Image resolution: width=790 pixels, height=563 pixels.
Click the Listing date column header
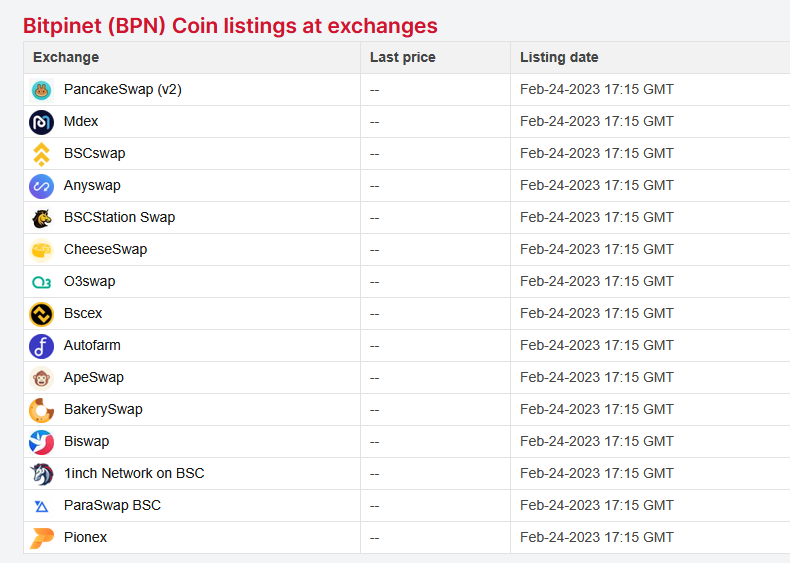(559, 58)
